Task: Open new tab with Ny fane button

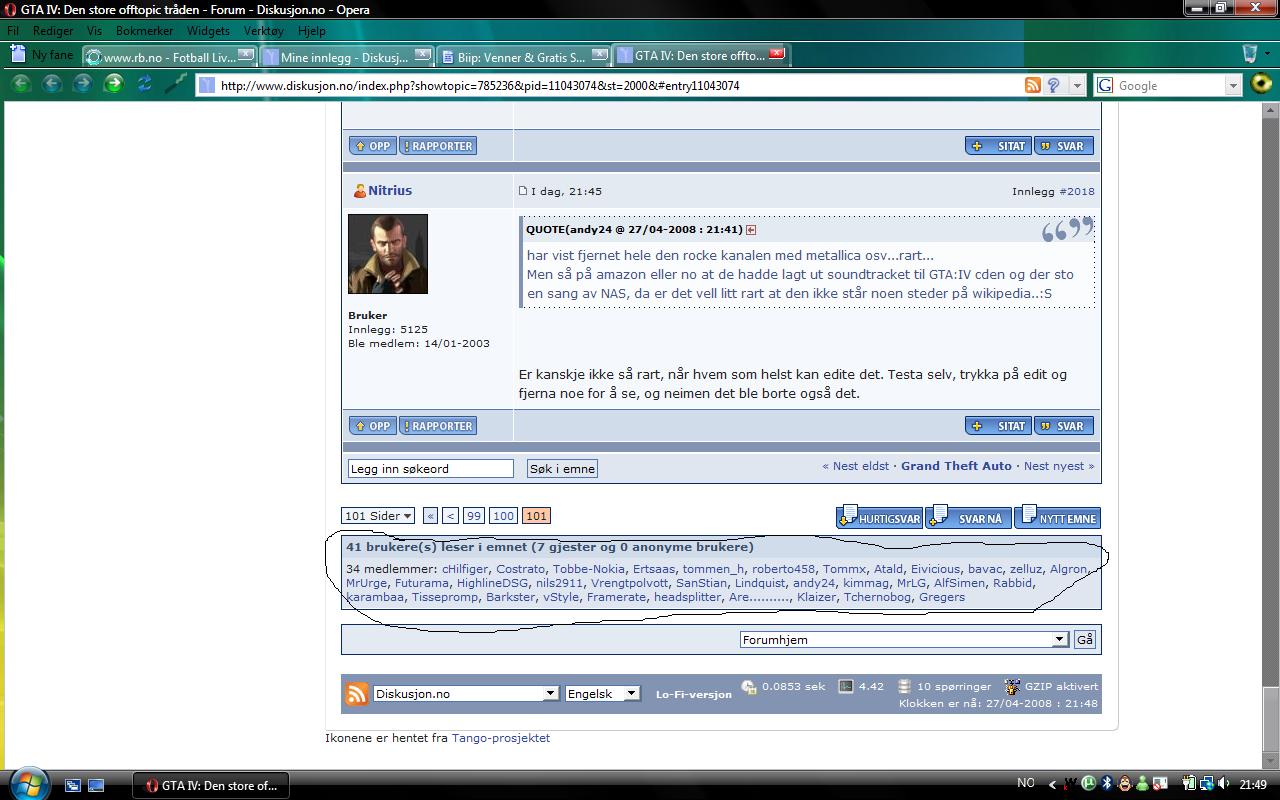Action: pos(42,55)
